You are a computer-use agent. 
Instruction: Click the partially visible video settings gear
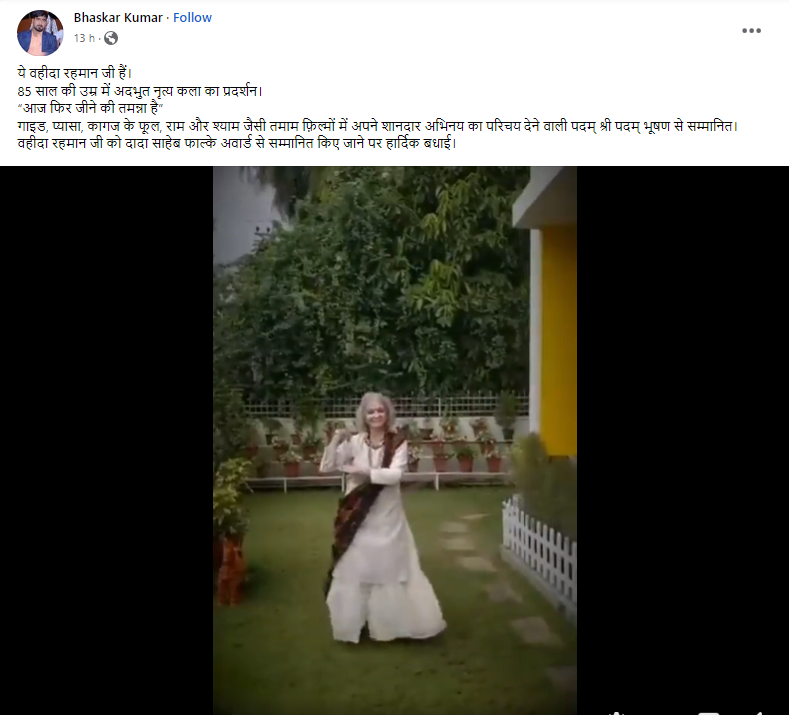pyautogui.click(x=617, y=713)
